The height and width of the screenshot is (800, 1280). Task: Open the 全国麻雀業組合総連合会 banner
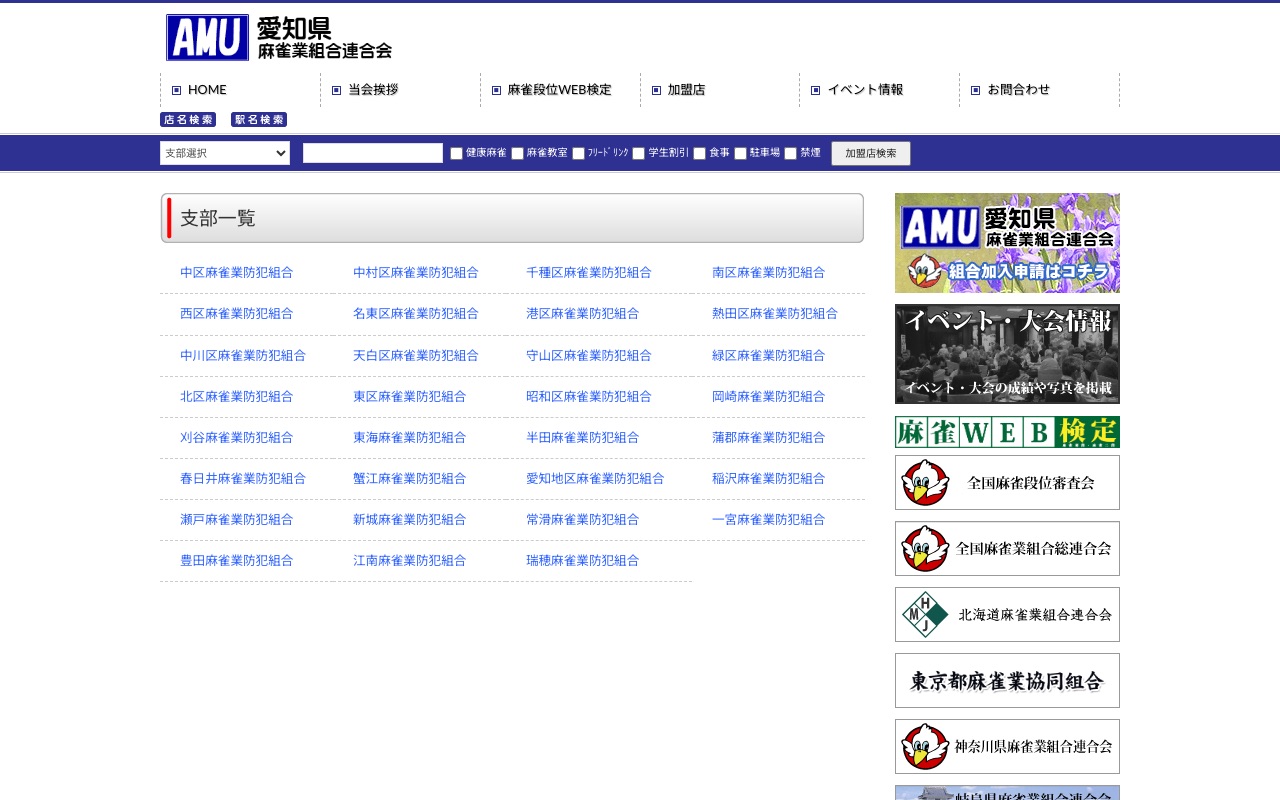[1007, 548]
